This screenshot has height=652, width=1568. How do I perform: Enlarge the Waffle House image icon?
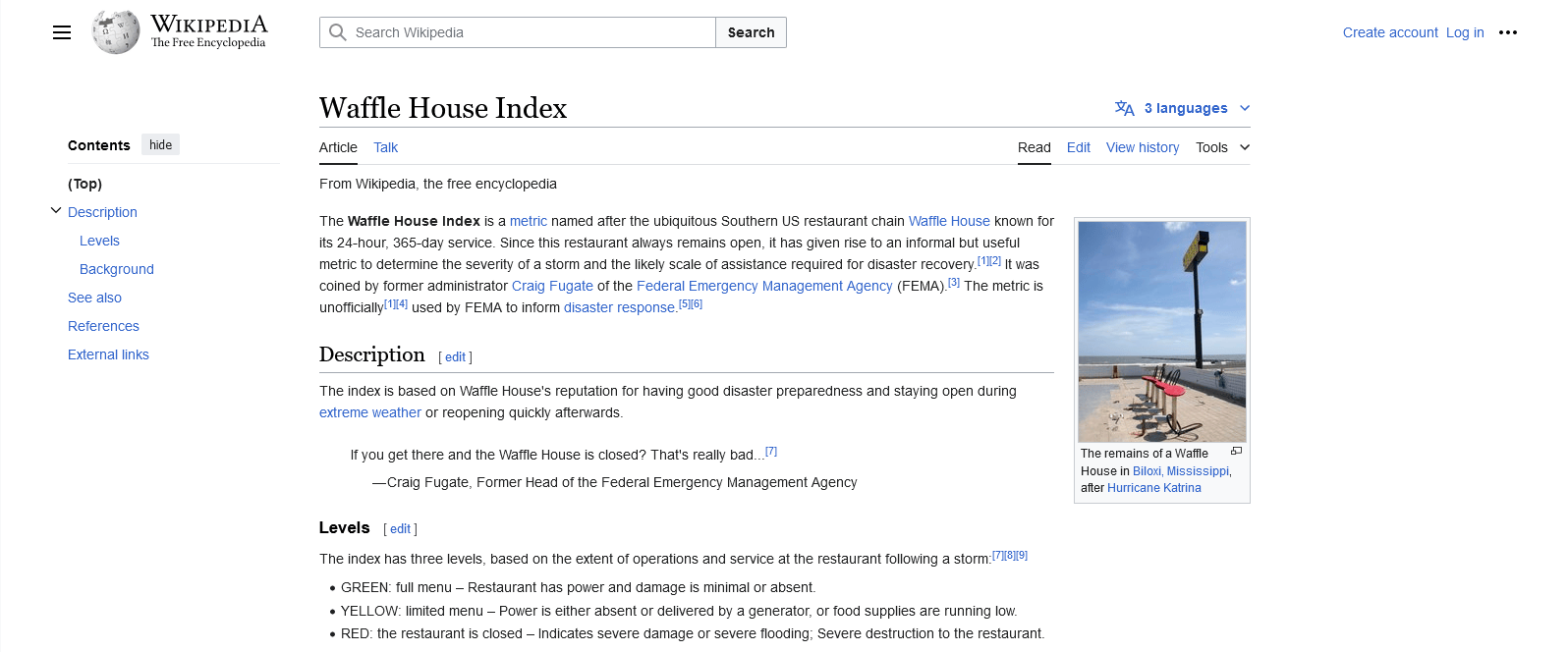click(1236, 452)
